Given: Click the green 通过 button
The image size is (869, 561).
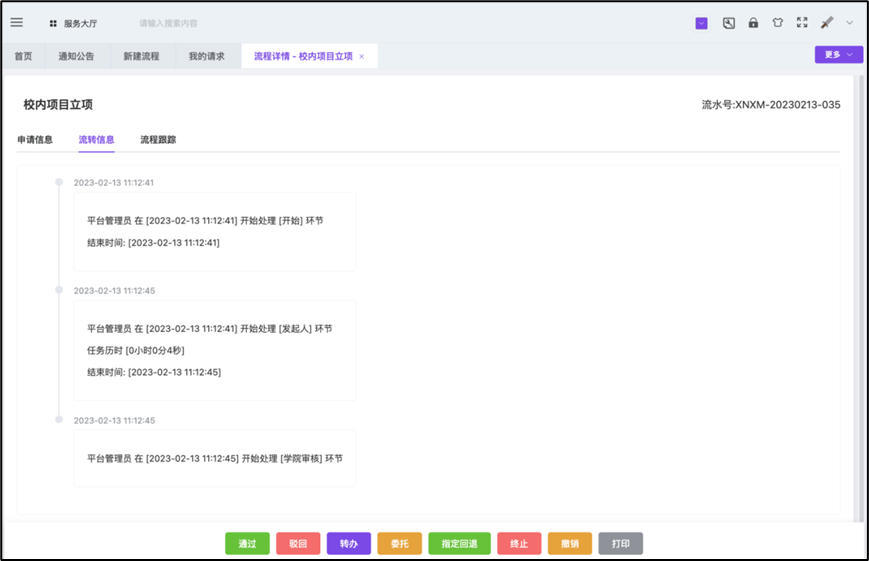Looking at the screenshot, I should (x=247, y=544).
